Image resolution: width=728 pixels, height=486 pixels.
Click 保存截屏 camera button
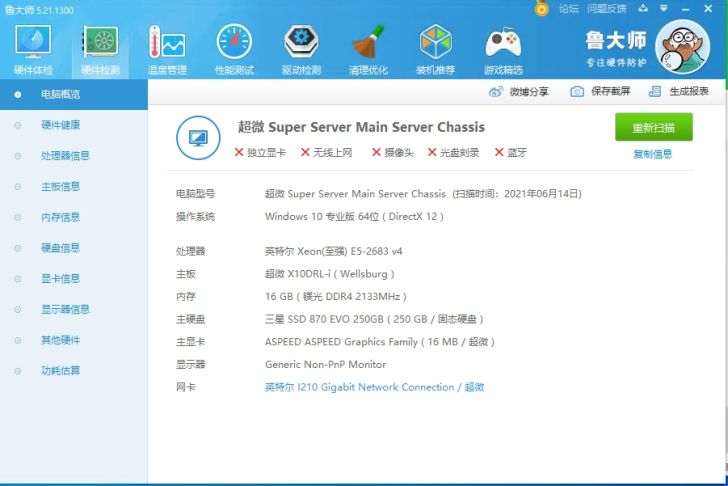601,91
